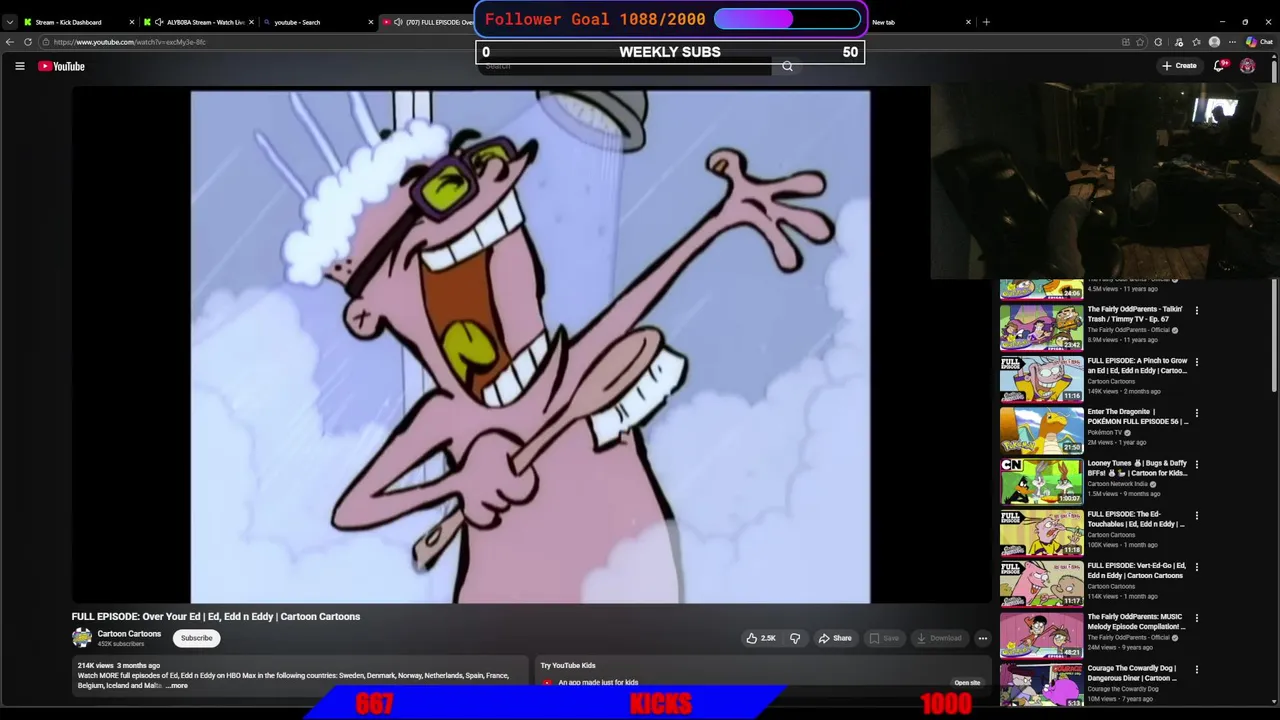Open options menu for The Ed-Touchables
The height and width of the screenshot is (720, 1280).
[x=1196, y=516]
